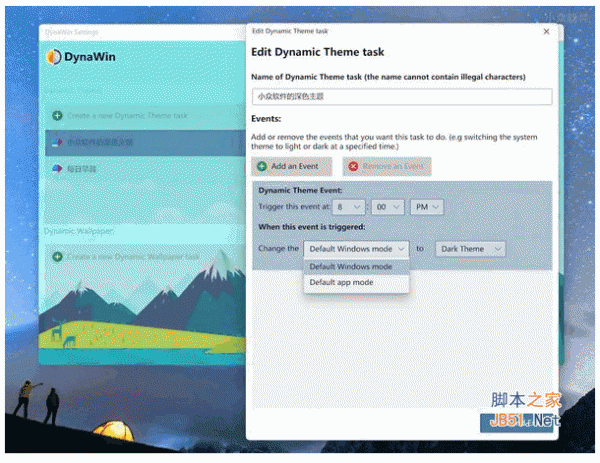The image size is (600, 463).
Task: Click the red X icon on Remove an Event
Action: point(353,166)
